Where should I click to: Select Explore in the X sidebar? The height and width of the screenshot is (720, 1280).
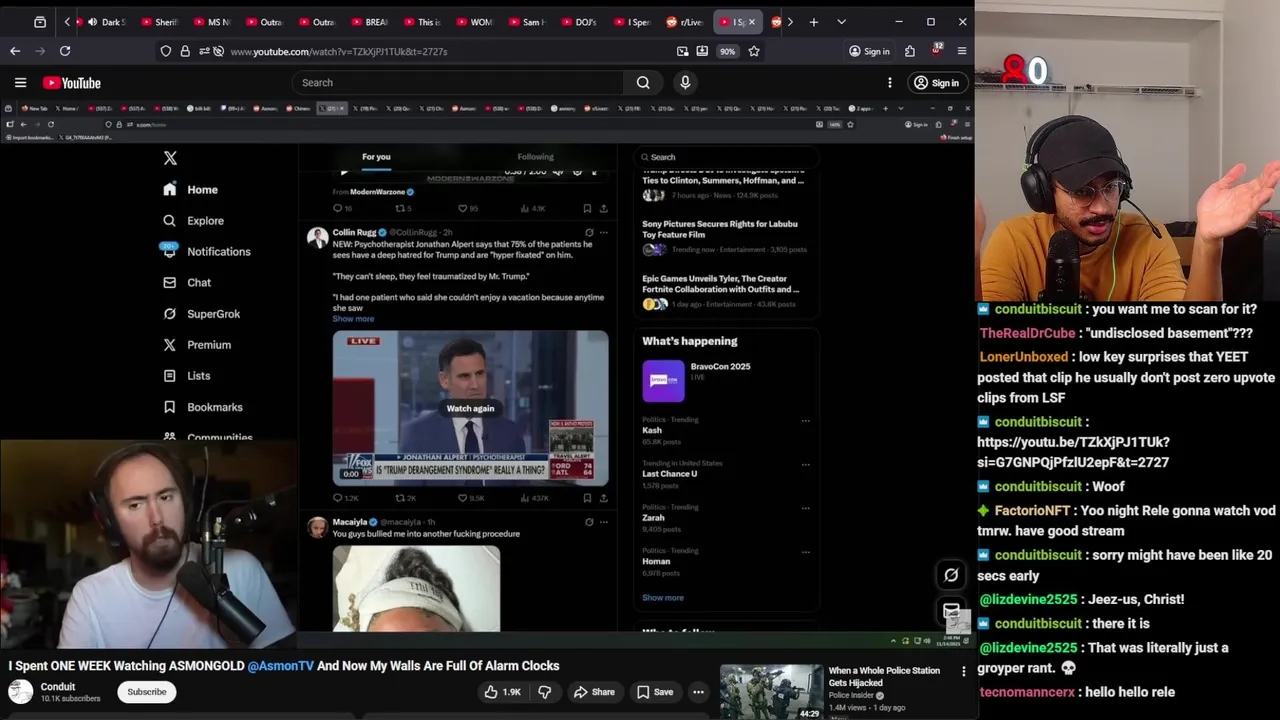point(194,221)
